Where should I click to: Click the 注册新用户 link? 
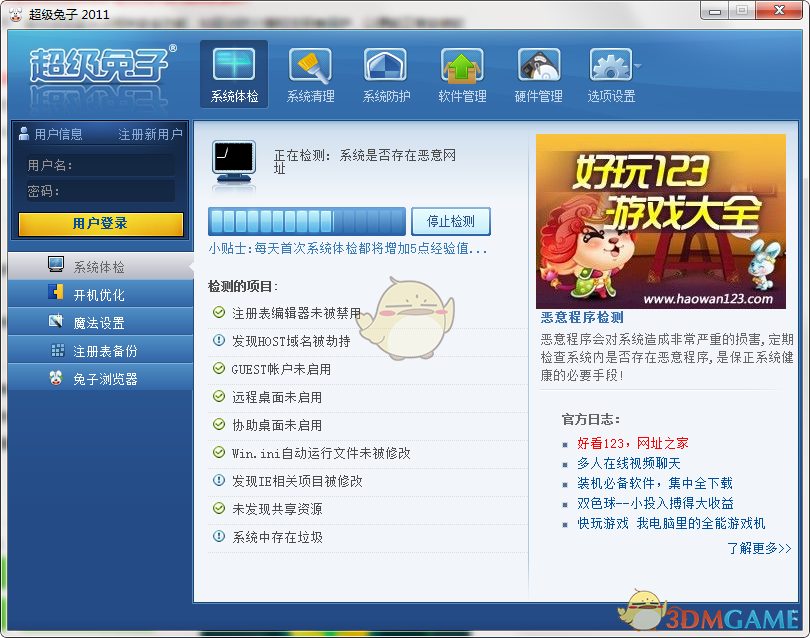pos(150,134)
